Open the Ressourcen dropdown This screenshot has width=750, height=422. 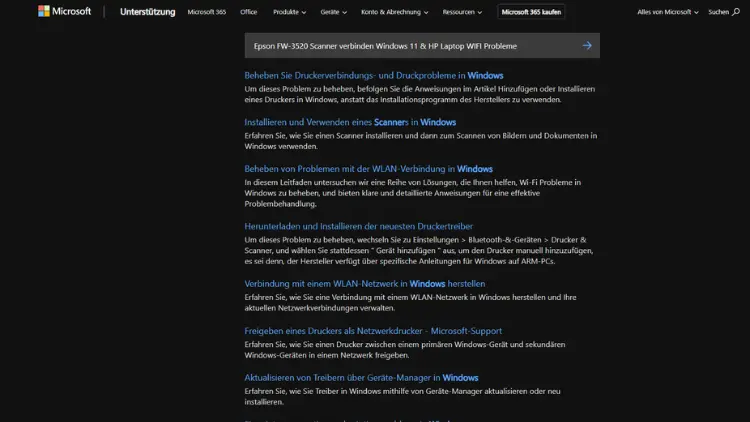[466, 12]
